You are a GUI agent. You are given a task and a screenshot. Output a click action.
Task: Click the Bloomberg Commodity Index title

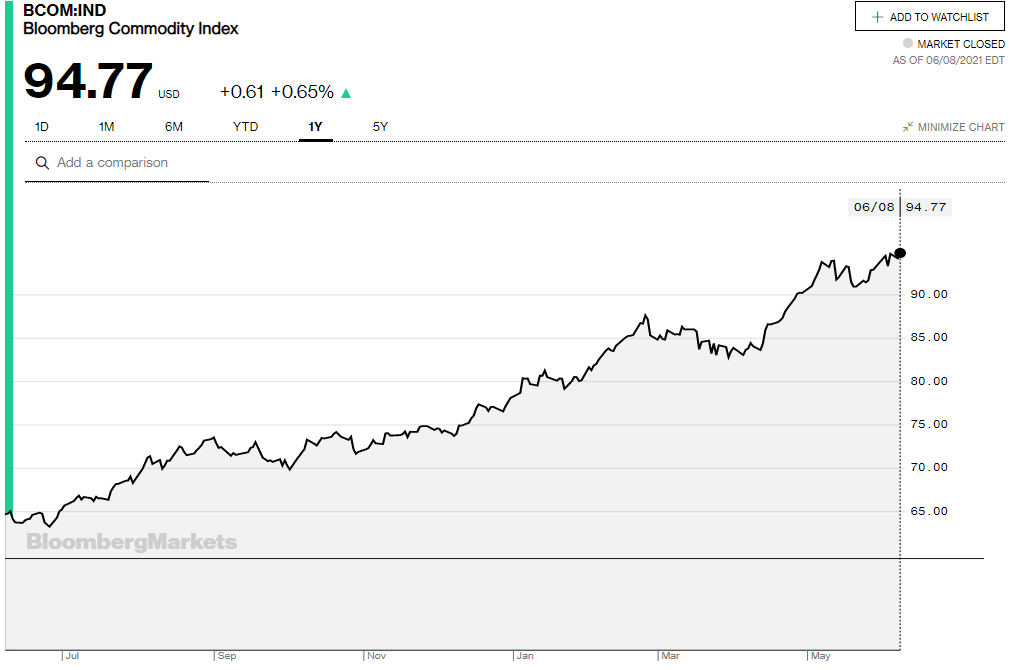point(131,29)
